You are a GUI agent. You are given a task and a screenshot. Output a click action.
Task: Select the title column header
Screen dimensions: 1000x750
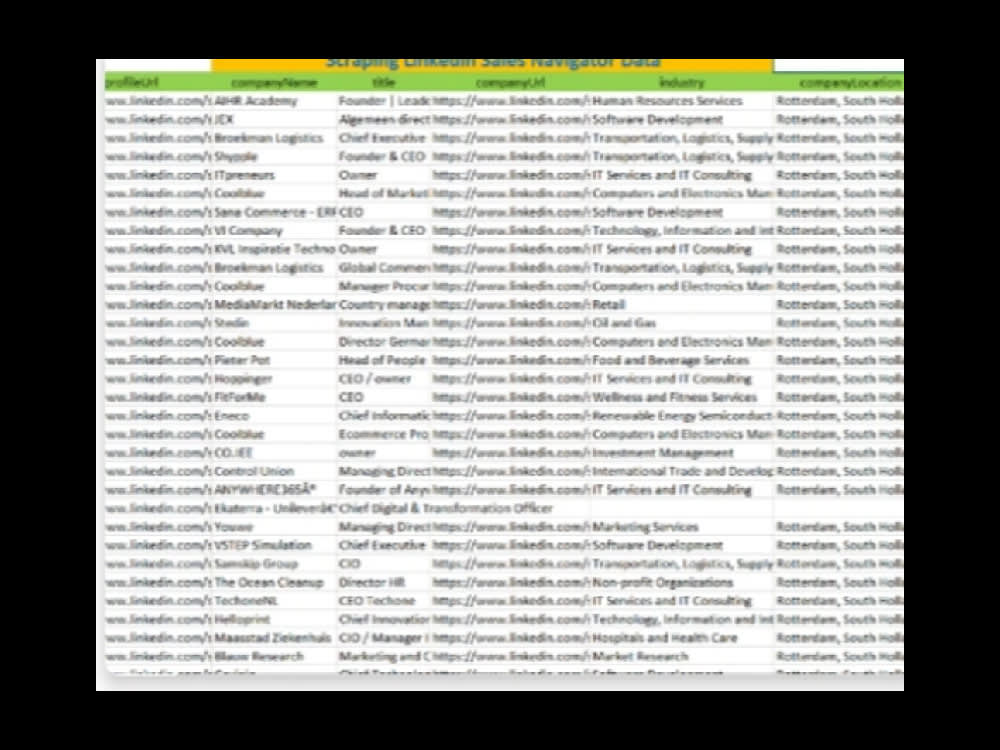(x=384, y=82)
